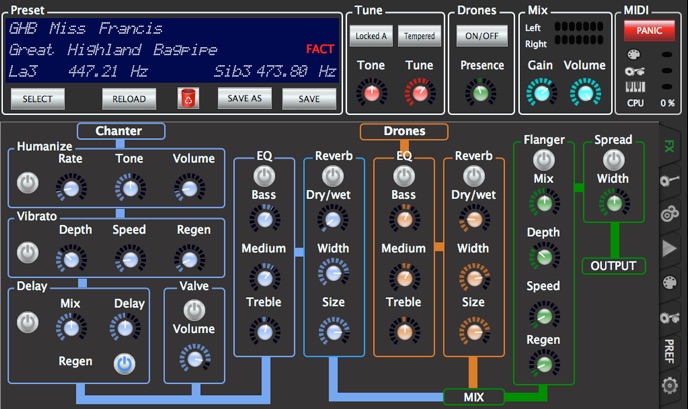Click the red trash icon to delete preset
Screen dimensions: 688x409
click(x=188, y=98)
